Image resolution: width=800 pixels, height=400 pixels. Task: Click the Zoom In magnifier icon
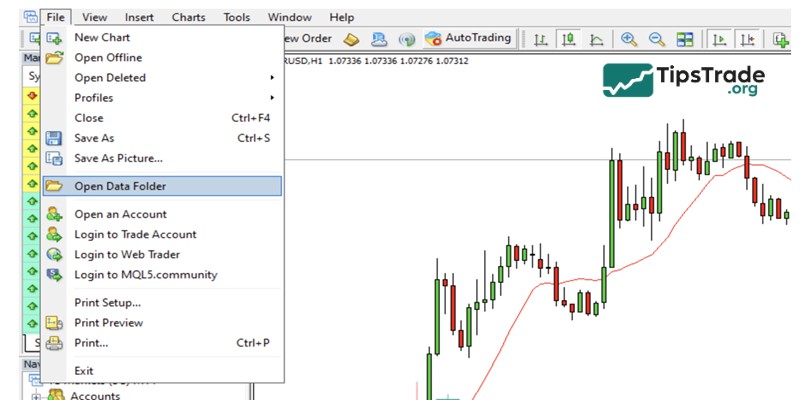point(629,39)
